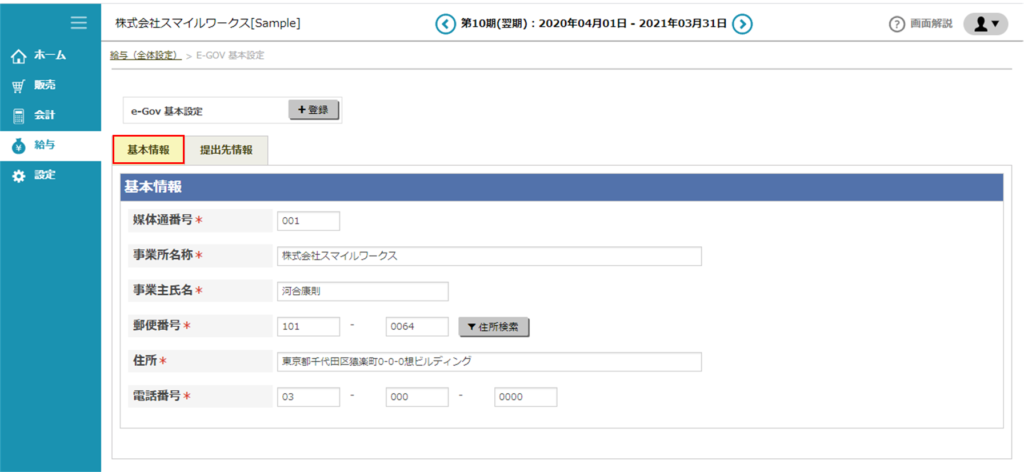Click the E-GOV 基本設定 breadcrumb text
1024x472 pixels.
[x=230, y=55]
